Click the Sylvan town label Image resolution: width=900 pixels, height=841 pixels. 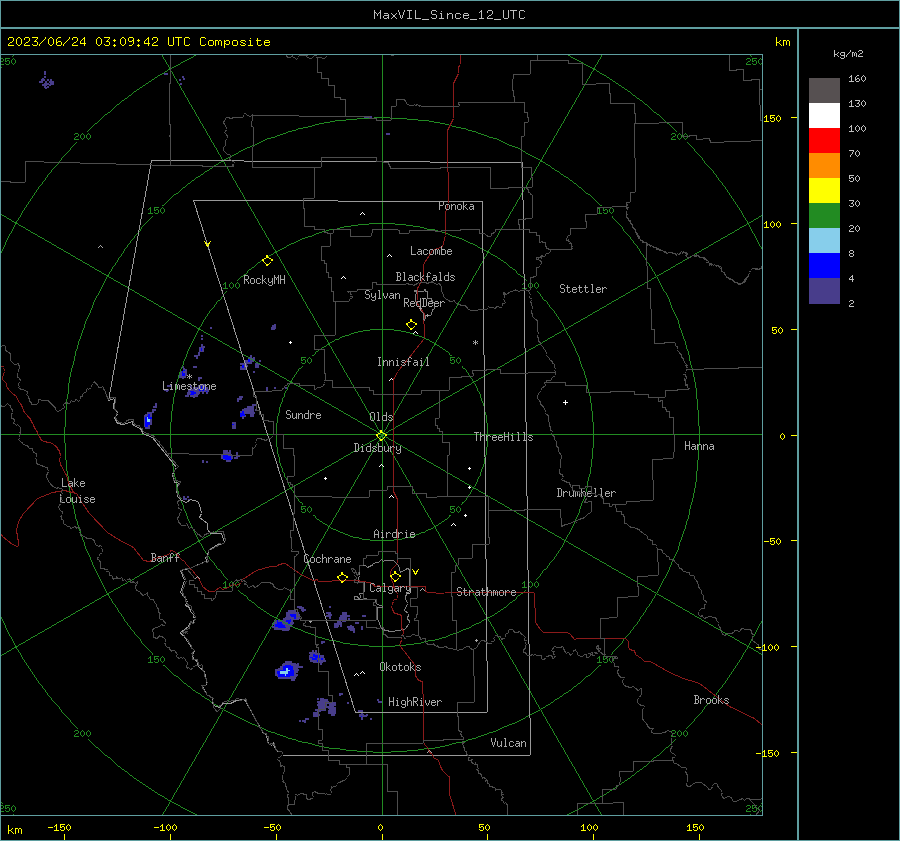[x=382, y=295]
